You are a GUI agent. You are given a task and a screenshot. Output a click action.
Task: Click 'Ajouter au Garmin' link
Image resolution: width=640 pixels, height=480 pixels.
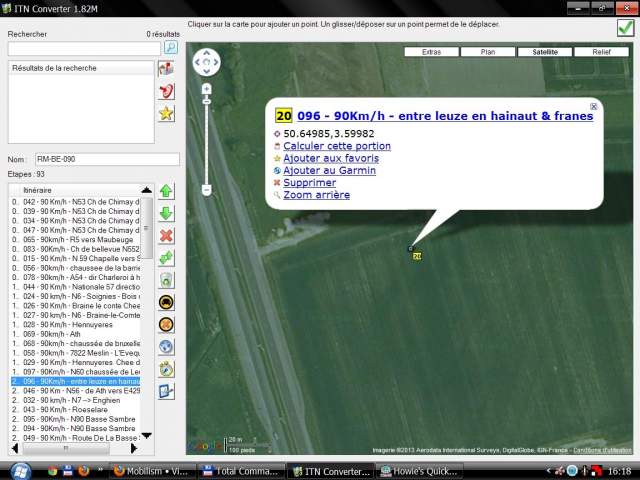click(x=330, y=171)
